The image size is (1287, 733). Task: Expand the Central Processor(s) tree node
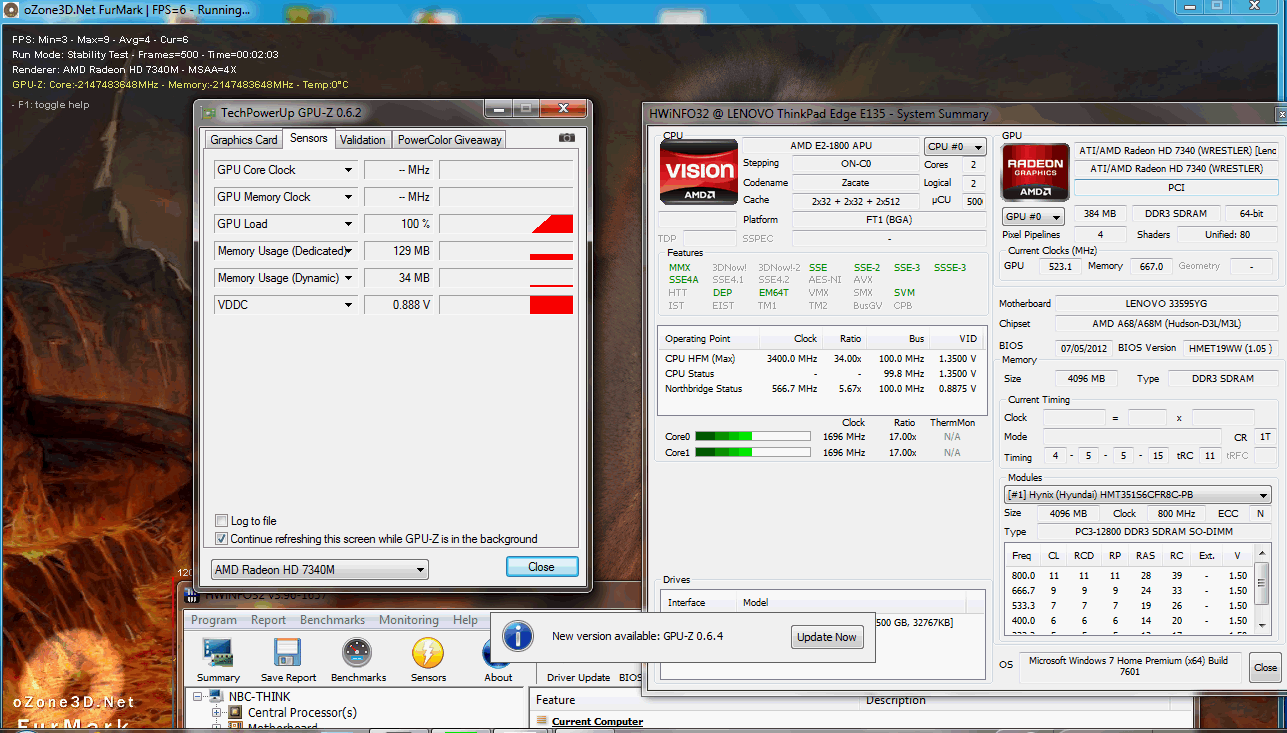click(216, 713)
